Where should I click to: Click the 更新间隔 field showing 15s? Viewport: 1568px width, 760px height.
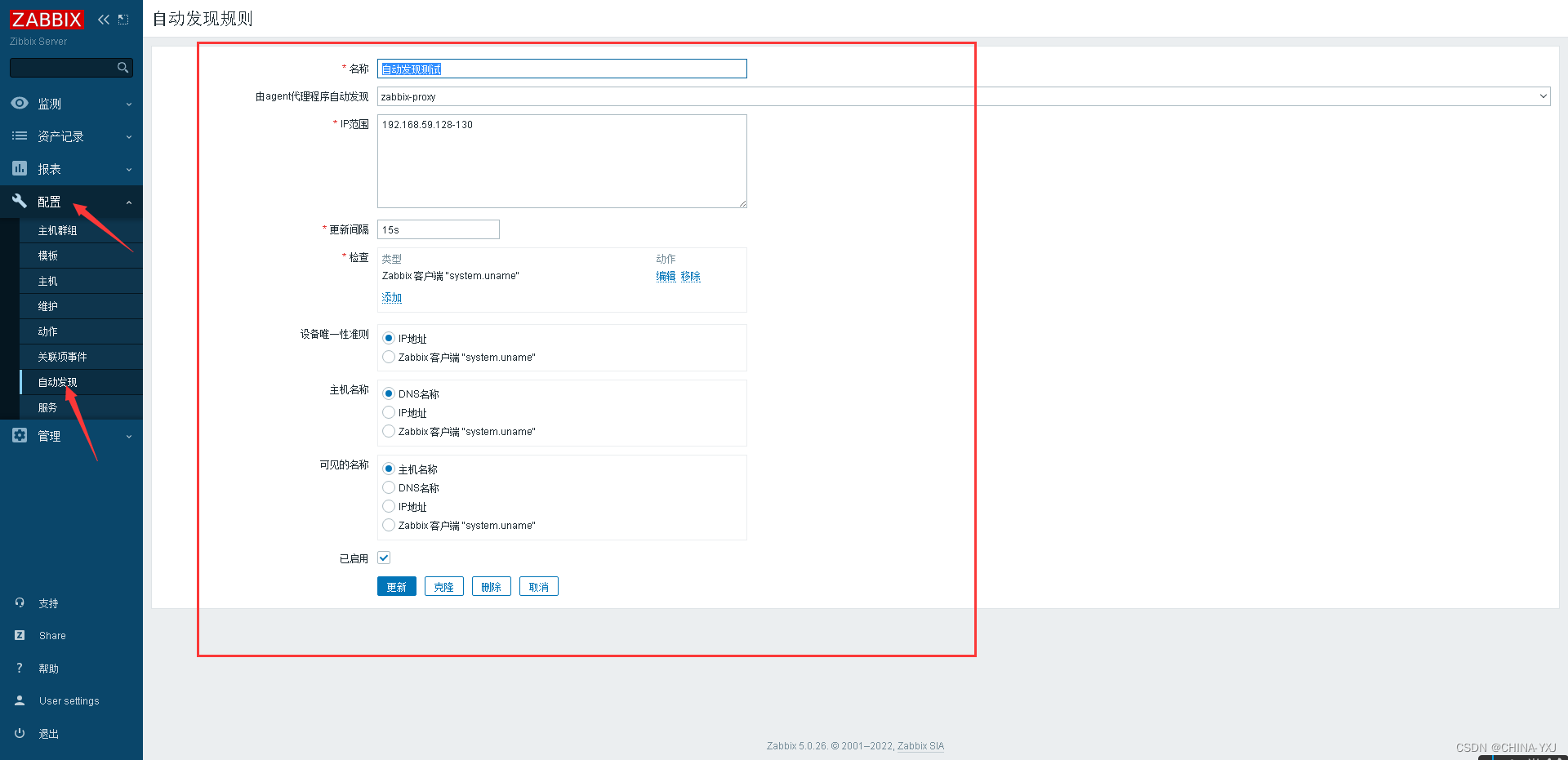point(439,229)
